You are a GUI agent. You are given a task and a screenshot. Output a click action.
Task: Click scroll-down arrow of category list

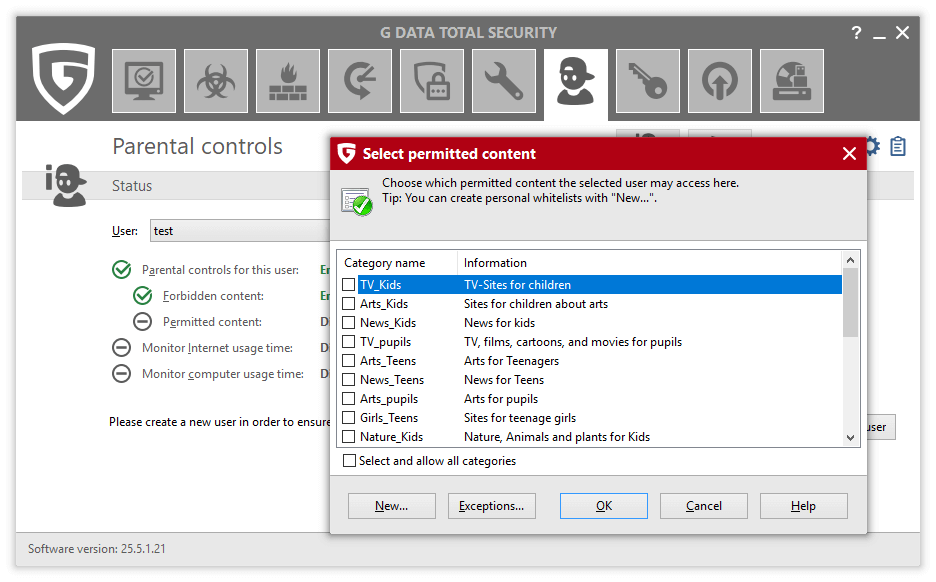click(x=851, y=437)
